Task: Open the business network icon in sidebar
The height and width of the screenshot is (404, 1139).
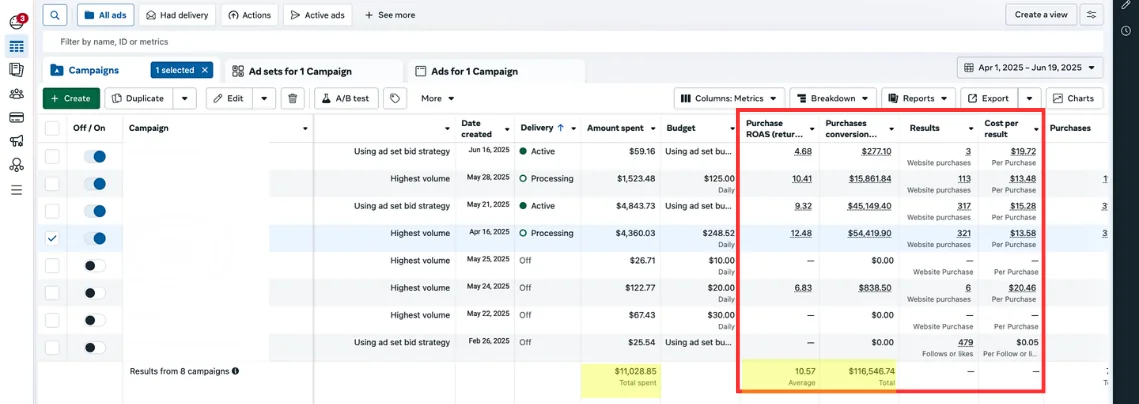Action: coord(17,165)
